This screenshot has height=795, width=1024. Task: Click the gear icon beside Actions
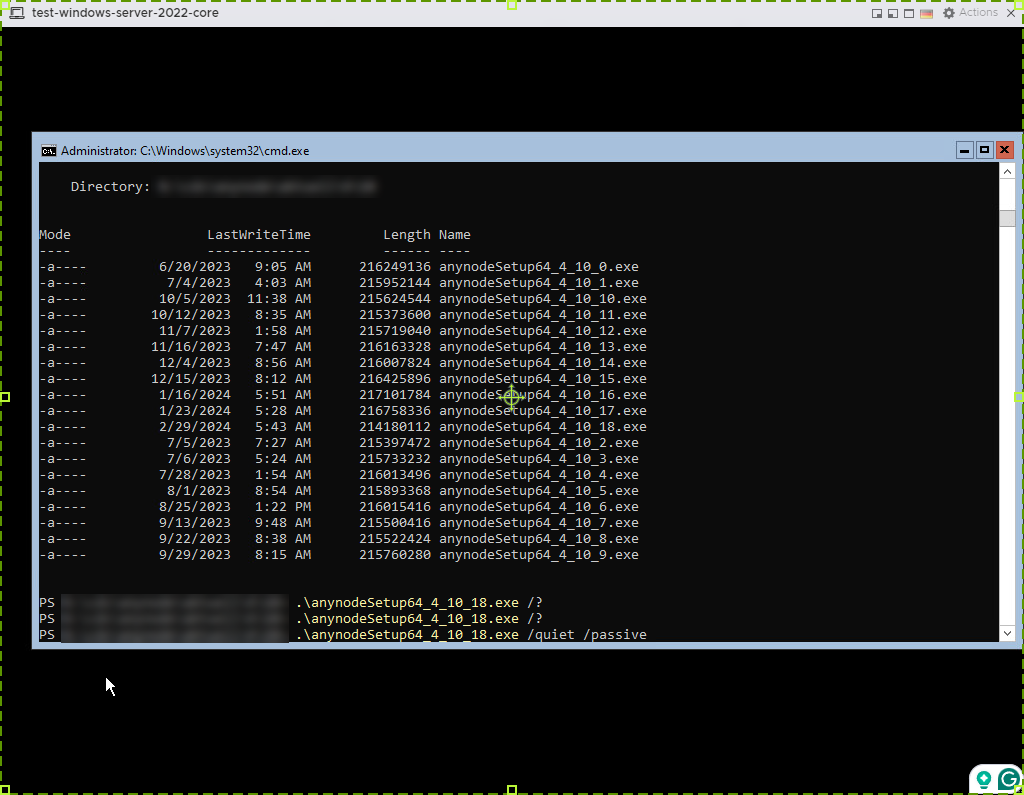pos(948,13)
